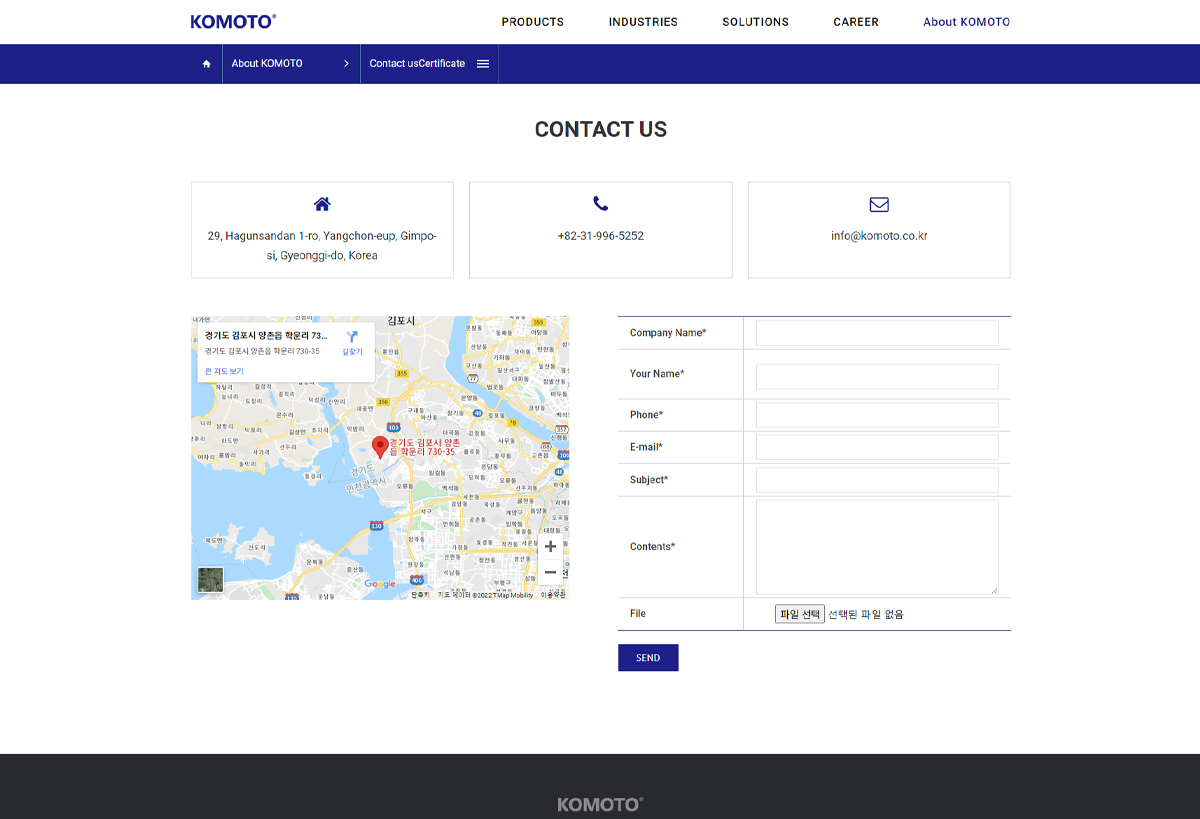
Task: Click the map directions arrow icon
Action: [352, 337]
